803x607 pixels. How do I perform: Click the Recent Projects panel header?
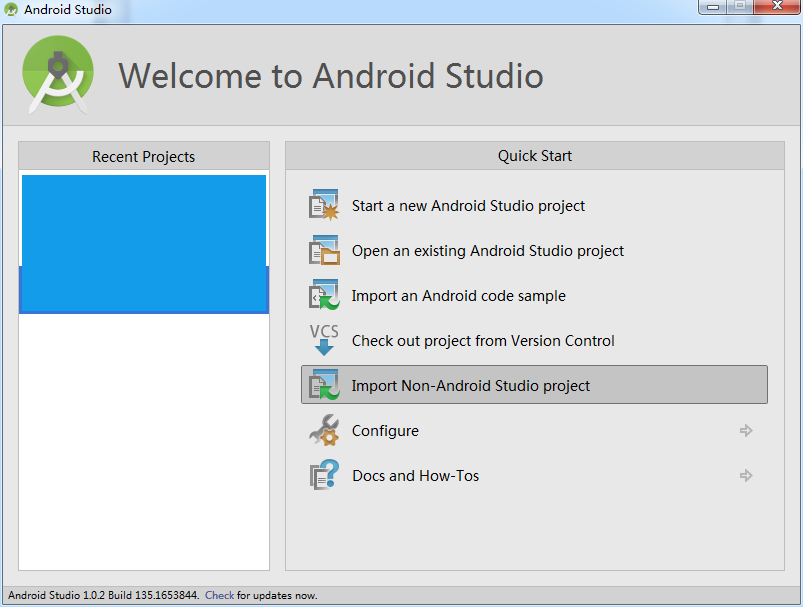tap(143, 156)
